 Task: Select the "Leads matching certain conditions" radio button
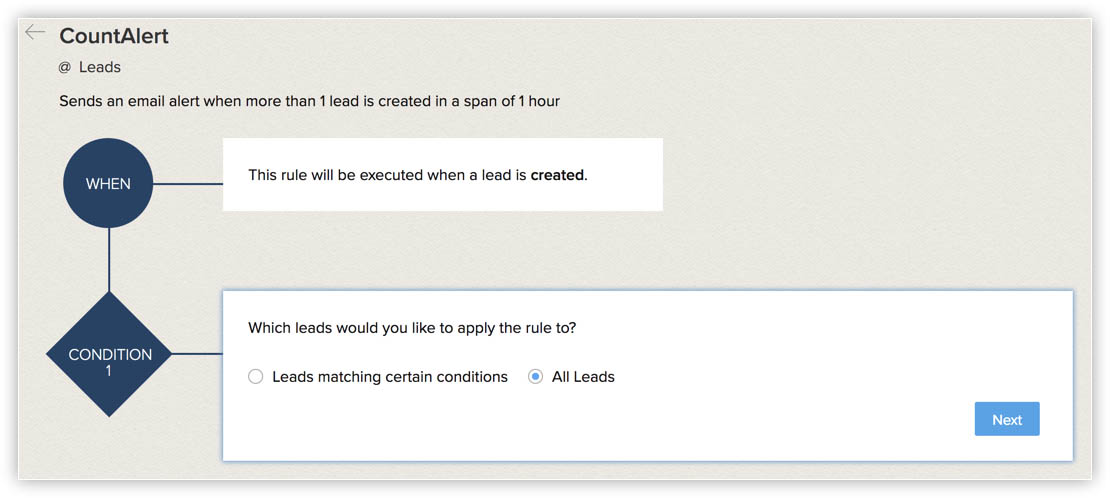[x=256, y=377]
